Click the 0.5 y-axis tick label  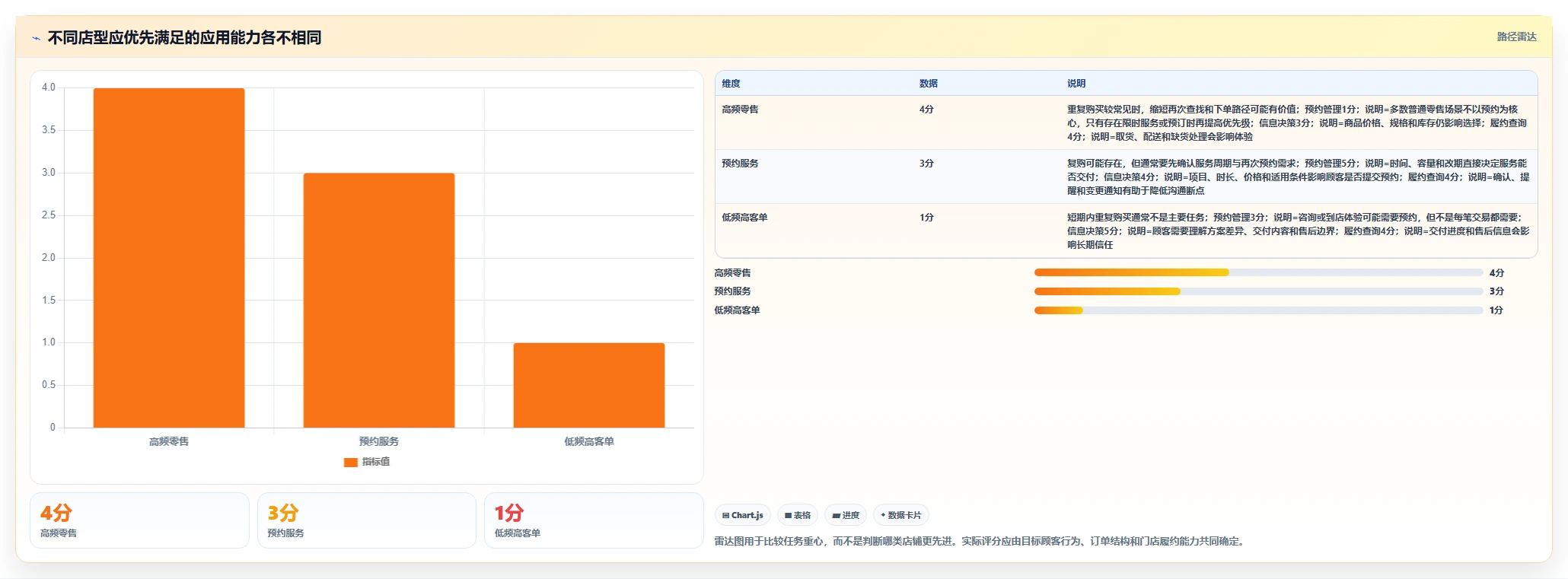coord(49,385)
